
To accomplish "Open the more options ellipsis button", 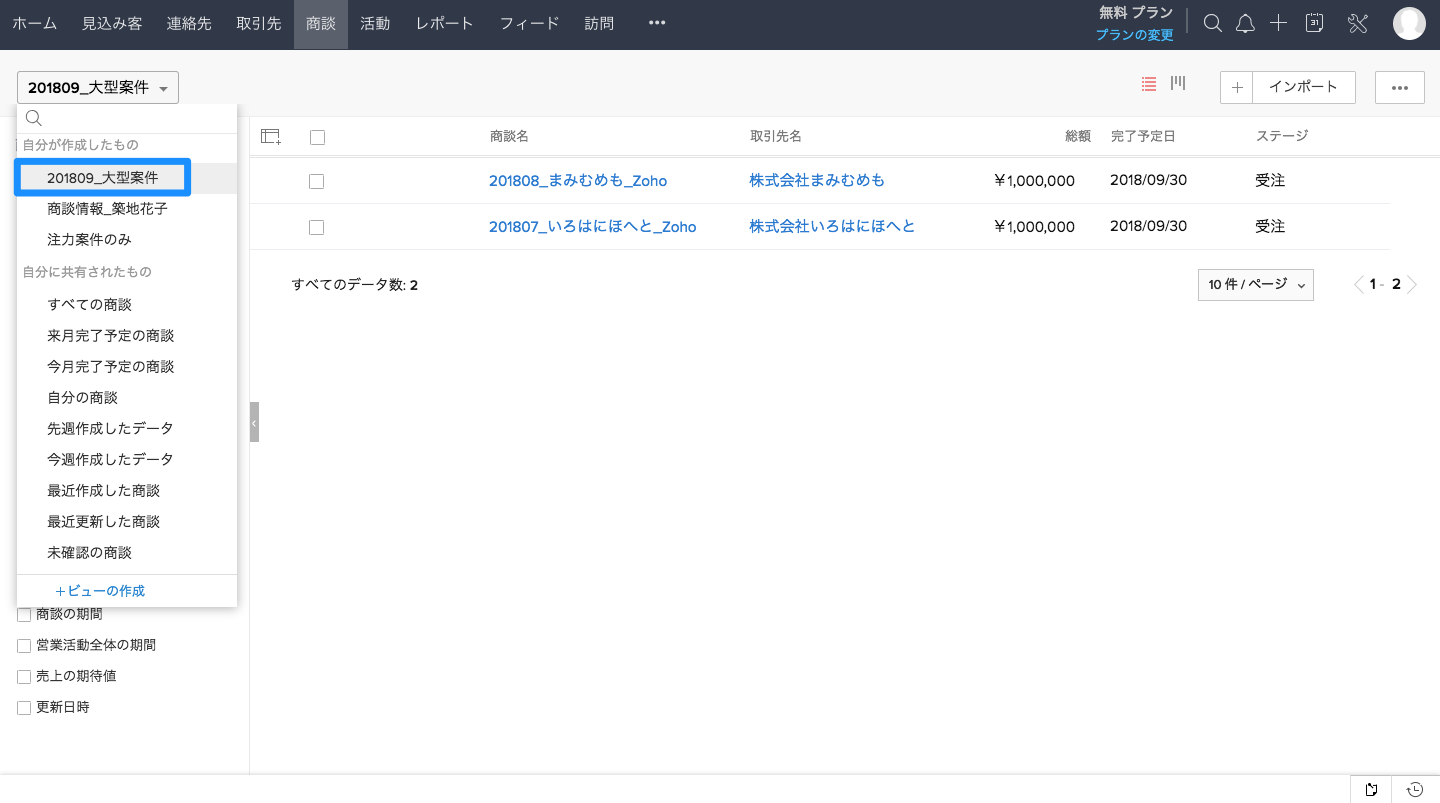I will click(x=1399, y=87).
